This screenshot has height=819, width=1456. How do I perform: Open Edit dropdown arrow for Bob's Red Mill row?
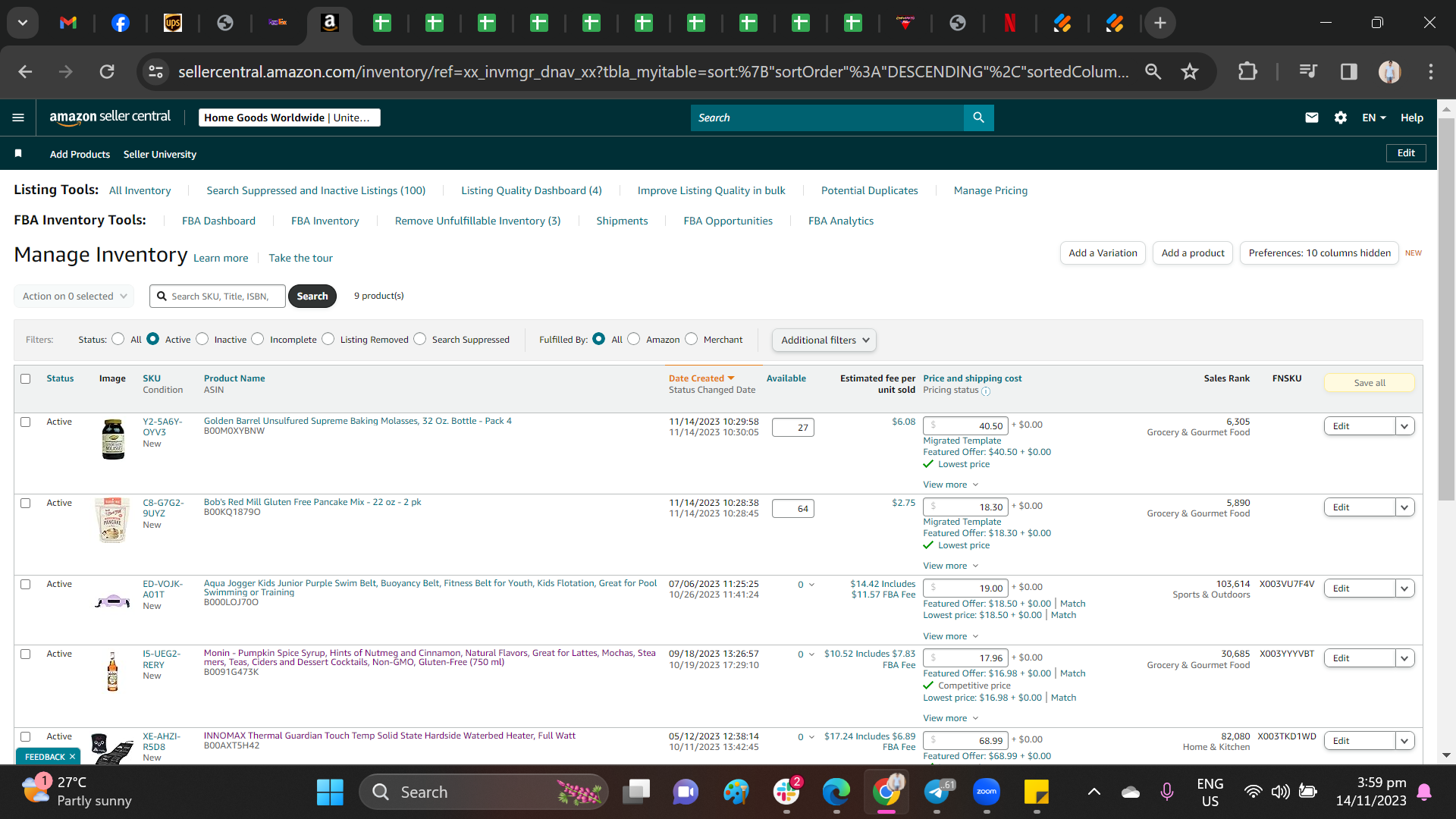[1405, 507]
